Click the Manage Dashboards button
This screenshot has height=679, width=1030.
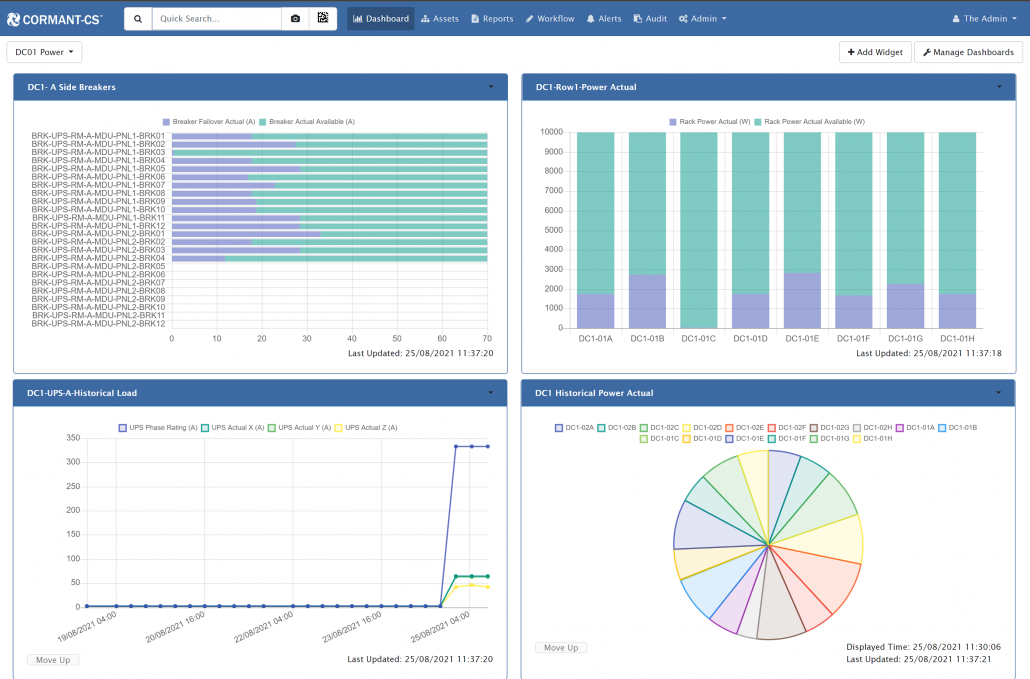coord(968,52)
